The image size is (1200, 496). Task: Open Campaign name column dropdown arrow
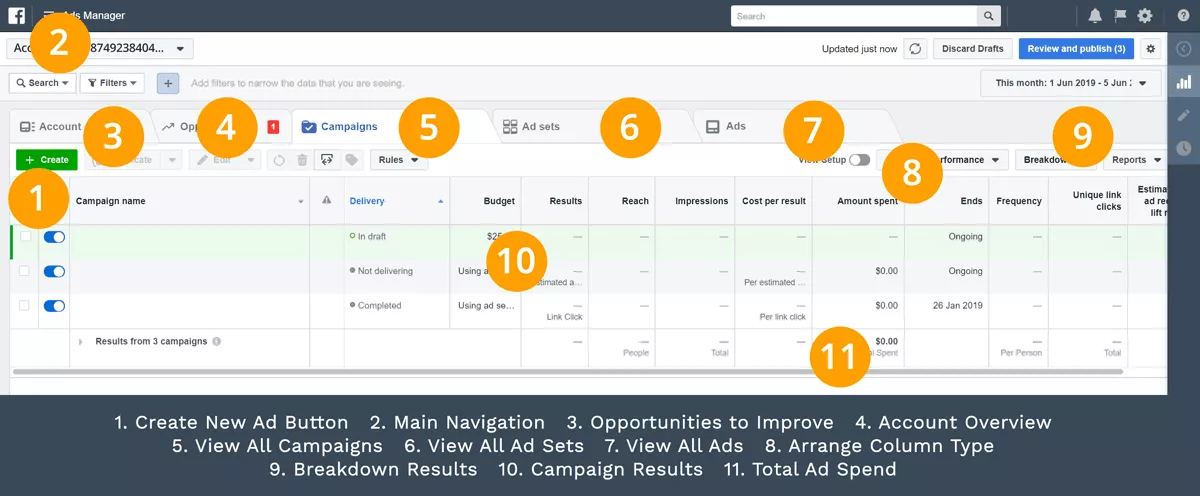click(301, 202)
